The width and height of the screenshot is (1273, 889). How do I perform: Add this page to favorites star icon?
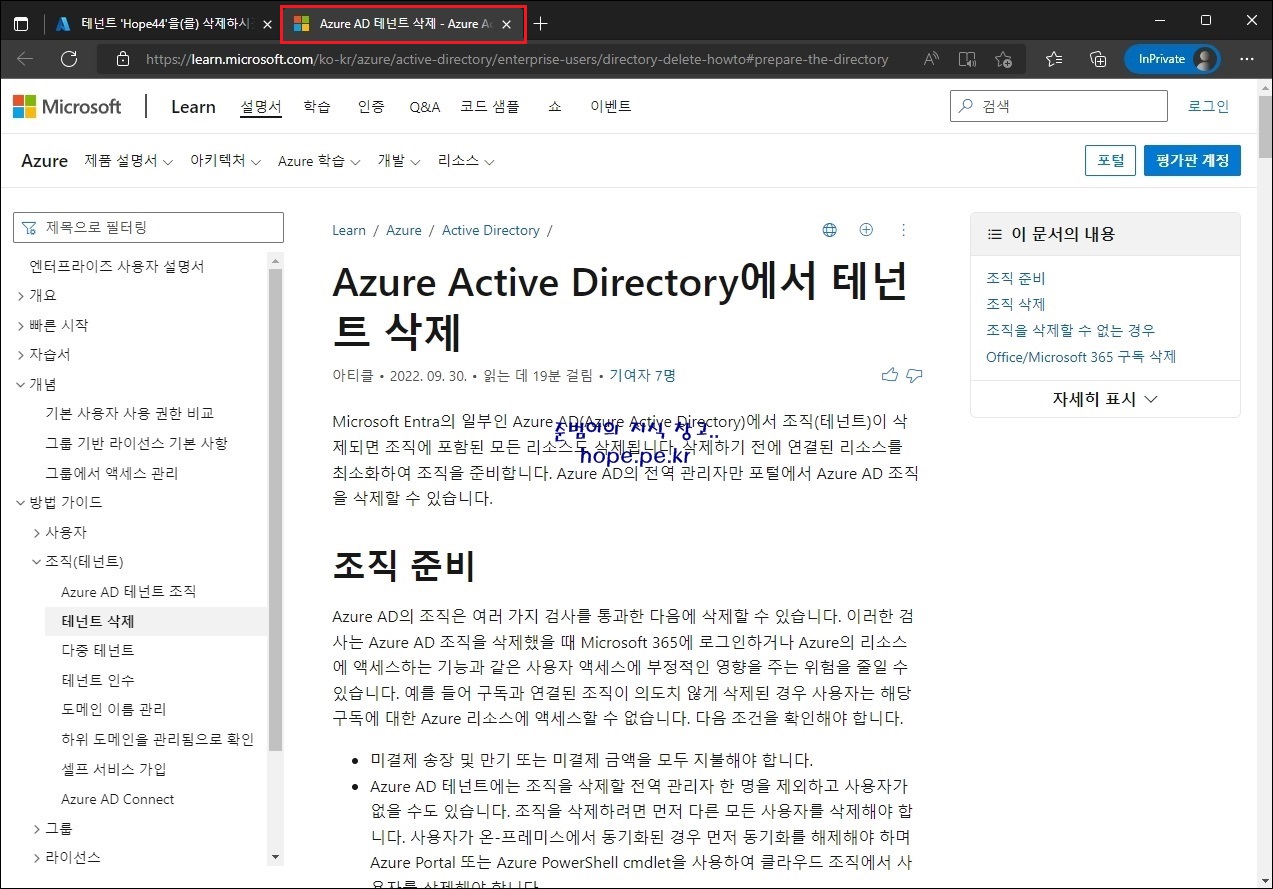(1003, 59)
